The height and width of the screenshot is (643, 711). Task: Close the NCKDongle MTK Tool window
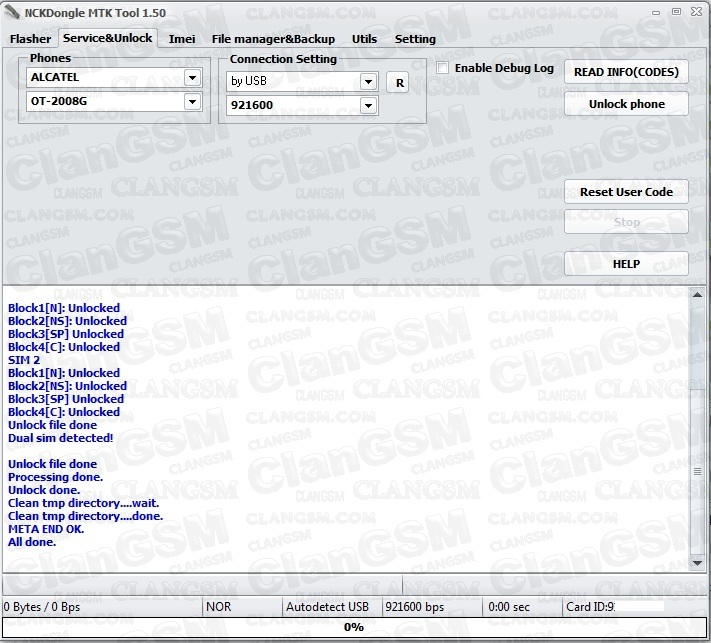(696, 12)
